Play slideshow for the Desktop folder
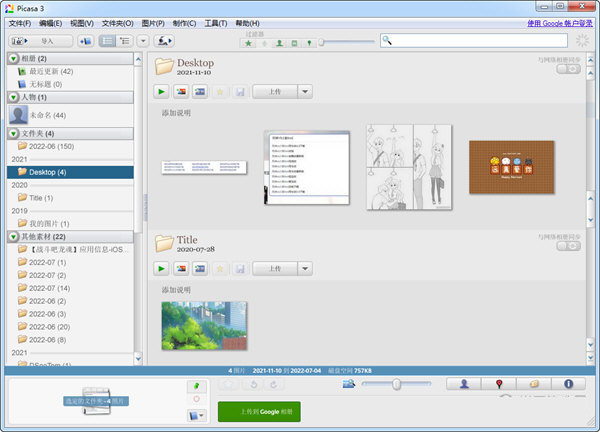The height and width of the screenshot is (432, 600). pyautogui.click(x=161, y=91)
